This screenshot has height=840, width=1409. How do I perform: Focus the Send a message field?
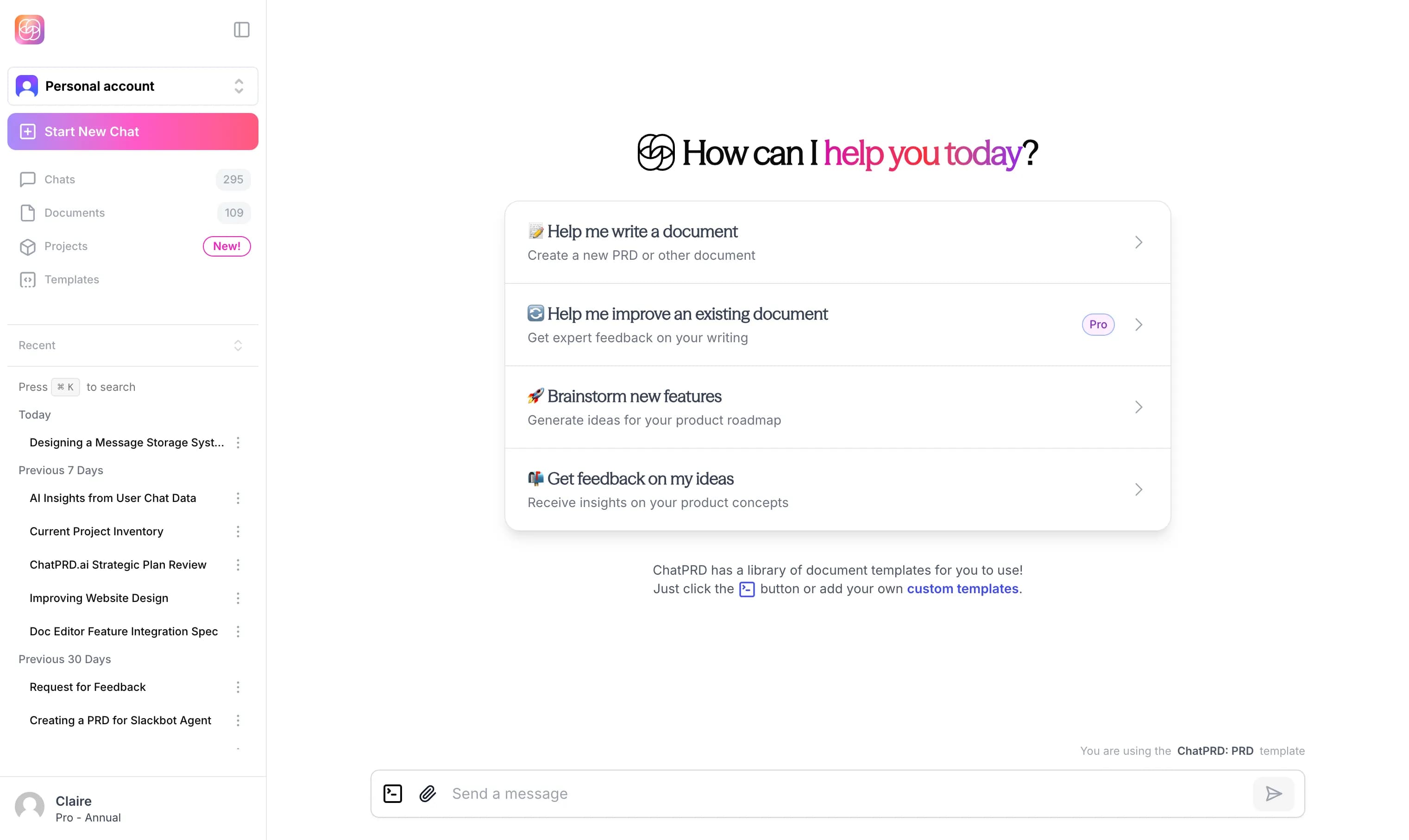point(843,794)
